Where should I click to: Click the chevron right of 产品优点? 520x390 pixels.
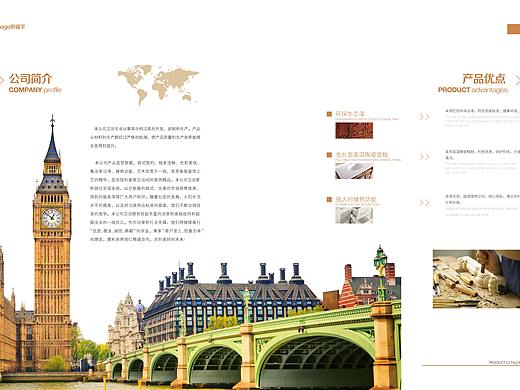pyautogui.click(x=517, y=80)
